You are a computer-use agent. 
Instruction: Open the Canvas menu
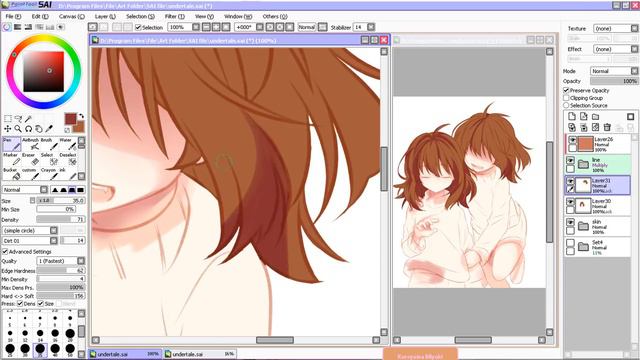(x=72, y=16)
